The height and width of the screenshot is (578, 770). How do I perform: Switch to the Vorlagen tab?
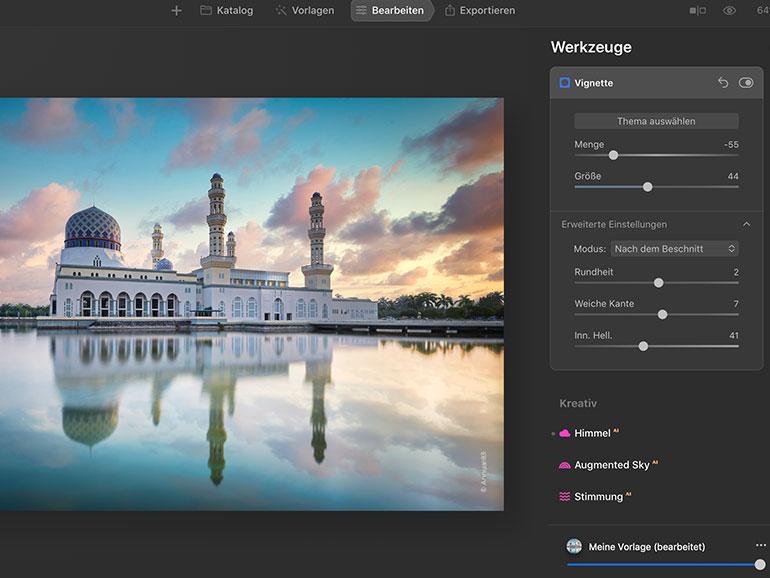[304, 11]
